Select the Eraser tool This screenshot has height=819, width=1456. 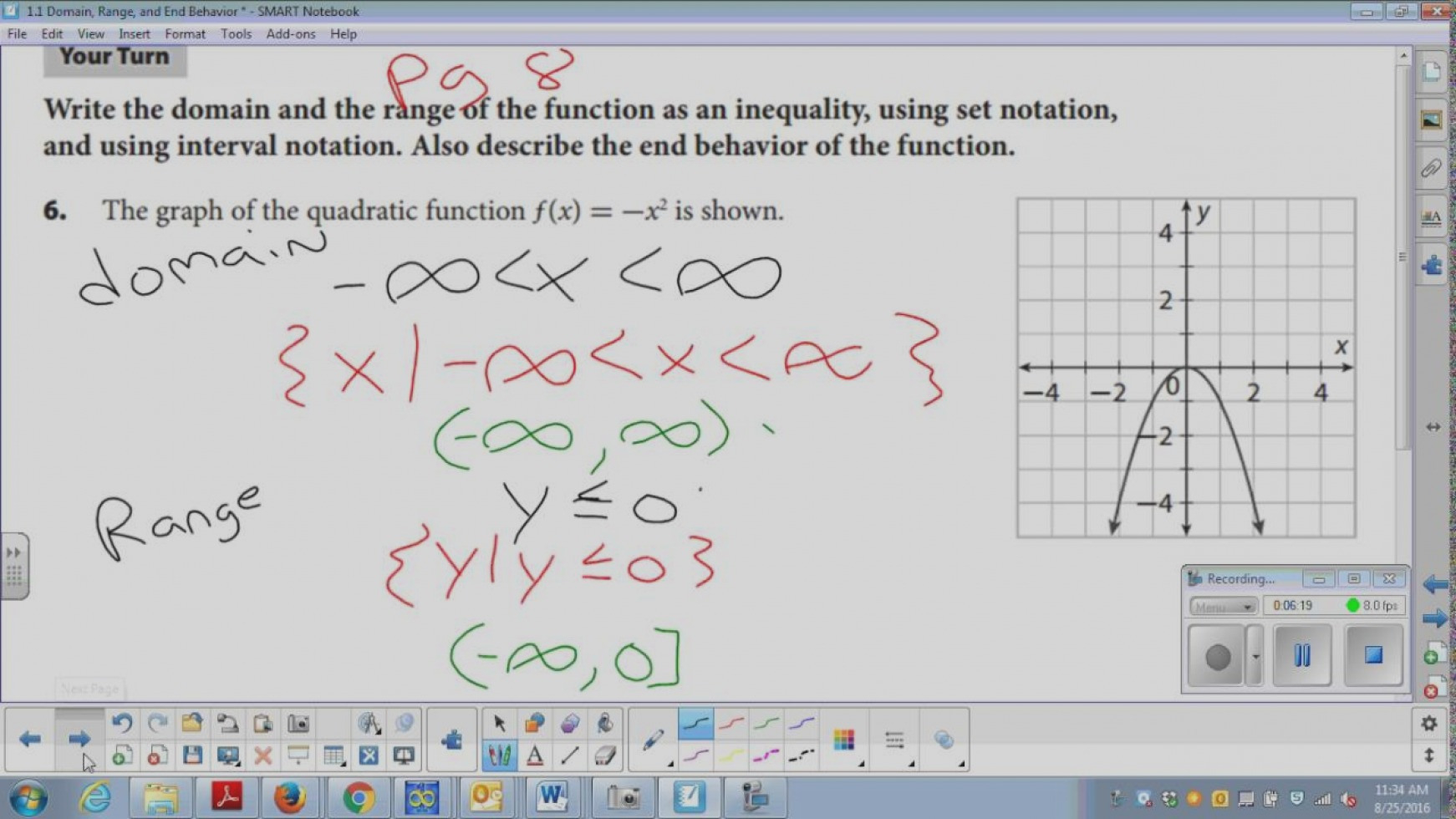point(605,755)
